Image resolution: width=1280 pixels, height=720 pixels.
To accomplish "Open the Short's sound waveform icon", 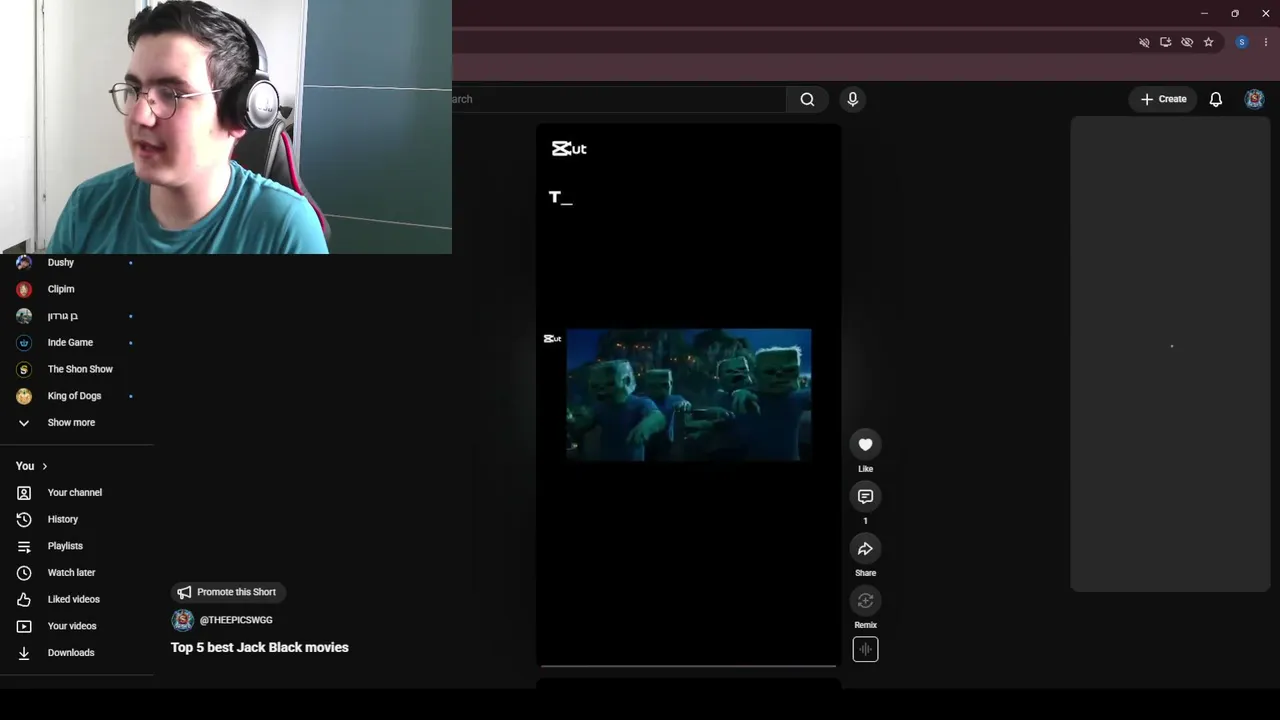I will click(865, 650).
